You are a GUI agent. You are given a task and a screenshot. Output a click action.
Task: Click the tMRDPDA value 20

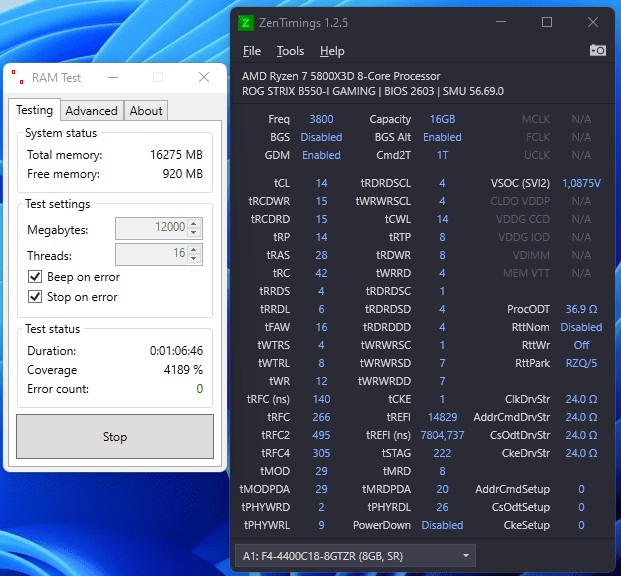442,489
